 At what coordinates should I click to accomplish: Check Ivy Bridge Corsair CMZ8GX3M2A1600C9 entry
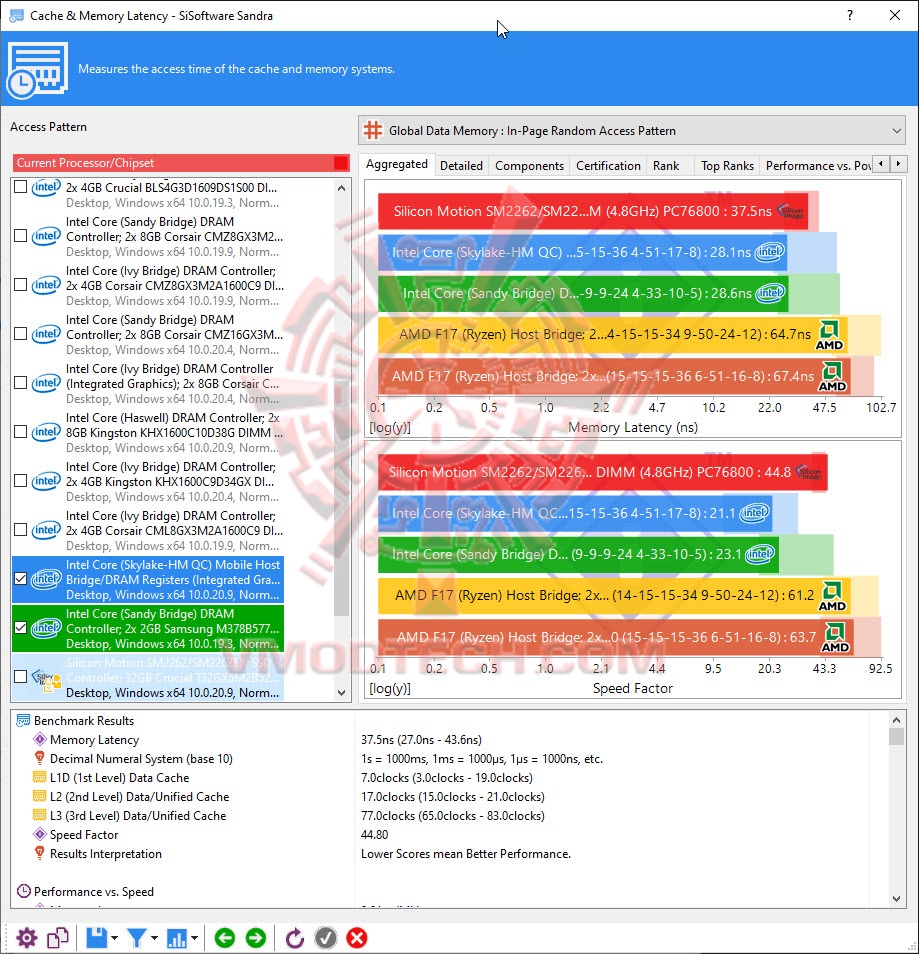[x=20, y=285]
